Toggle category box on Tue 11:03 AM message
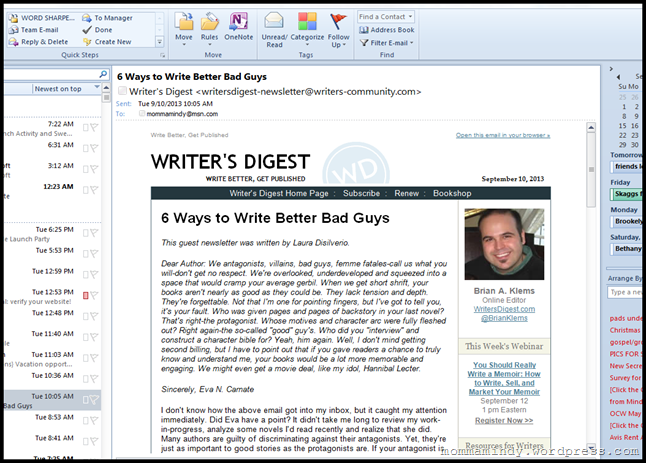Viewport: 646px width, 463px height. (x=86, y=358)
